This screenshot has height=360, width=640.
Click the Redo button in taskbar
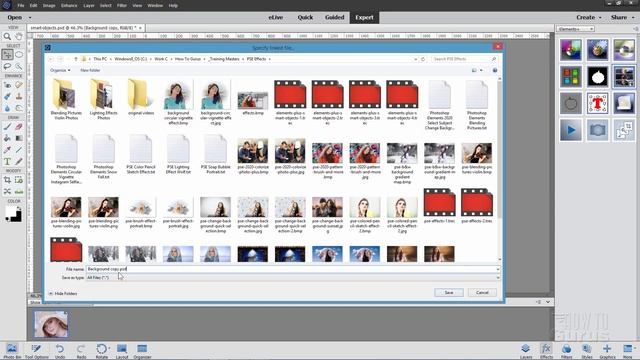(81, 351)
